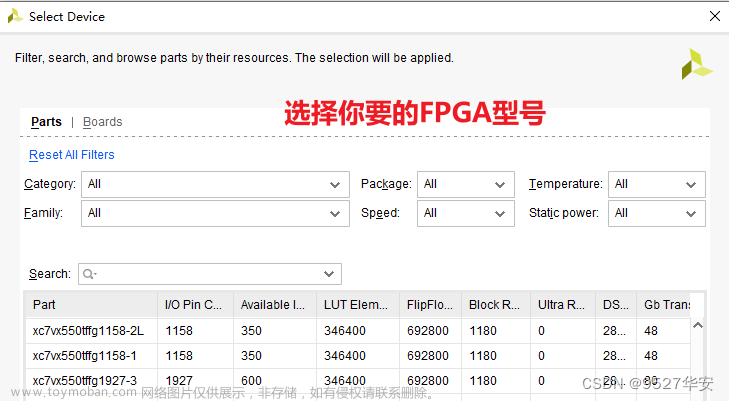The image size is (729, 401).
Task: Click the search magnifier icon
Action: (88, 274)
